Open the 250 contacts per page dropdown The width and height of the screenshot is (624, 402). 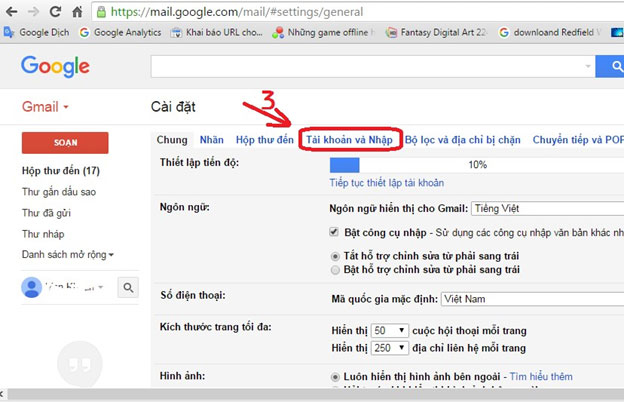389,348
